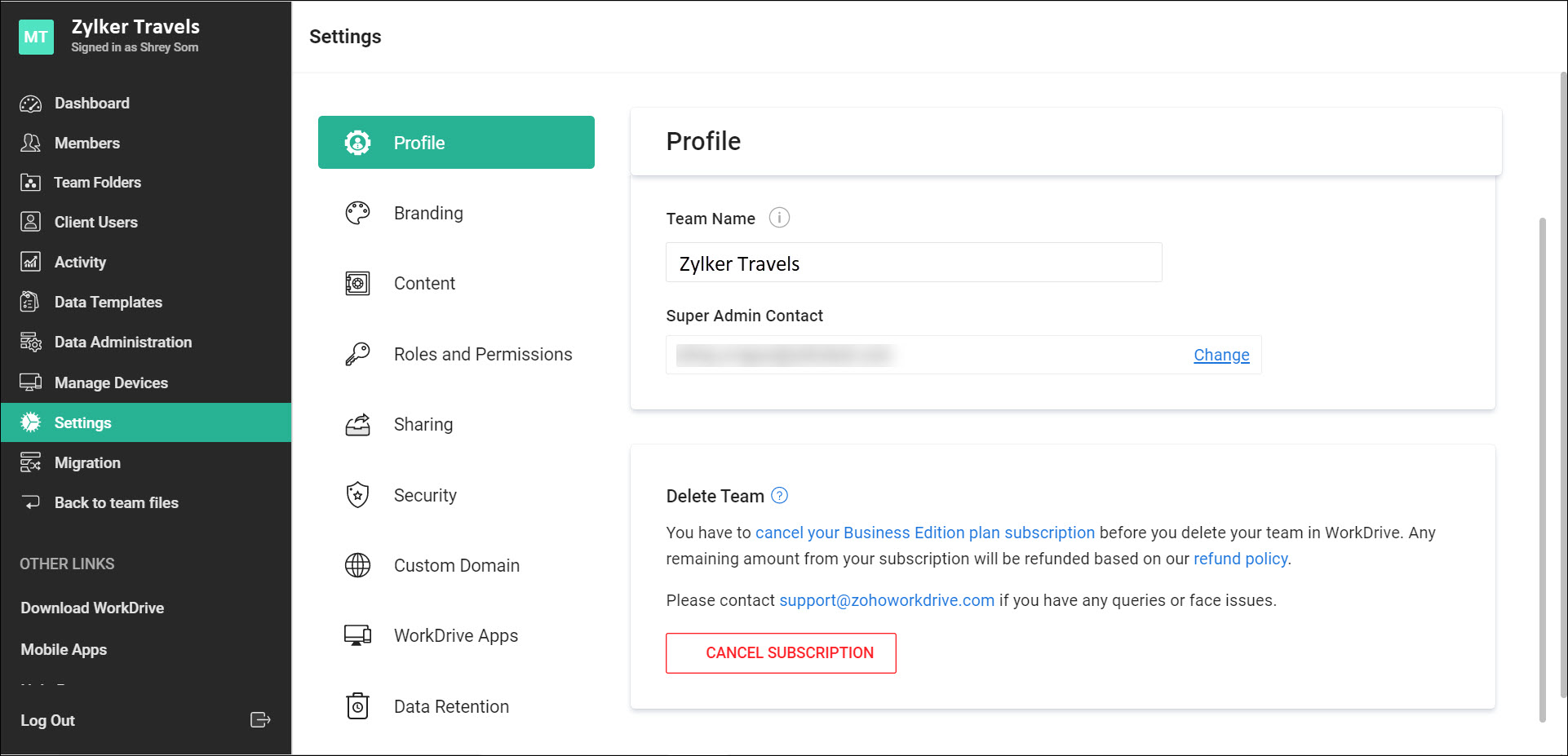Click the Client Users icon
This screenshot has height=756, width=1568.
30,222
